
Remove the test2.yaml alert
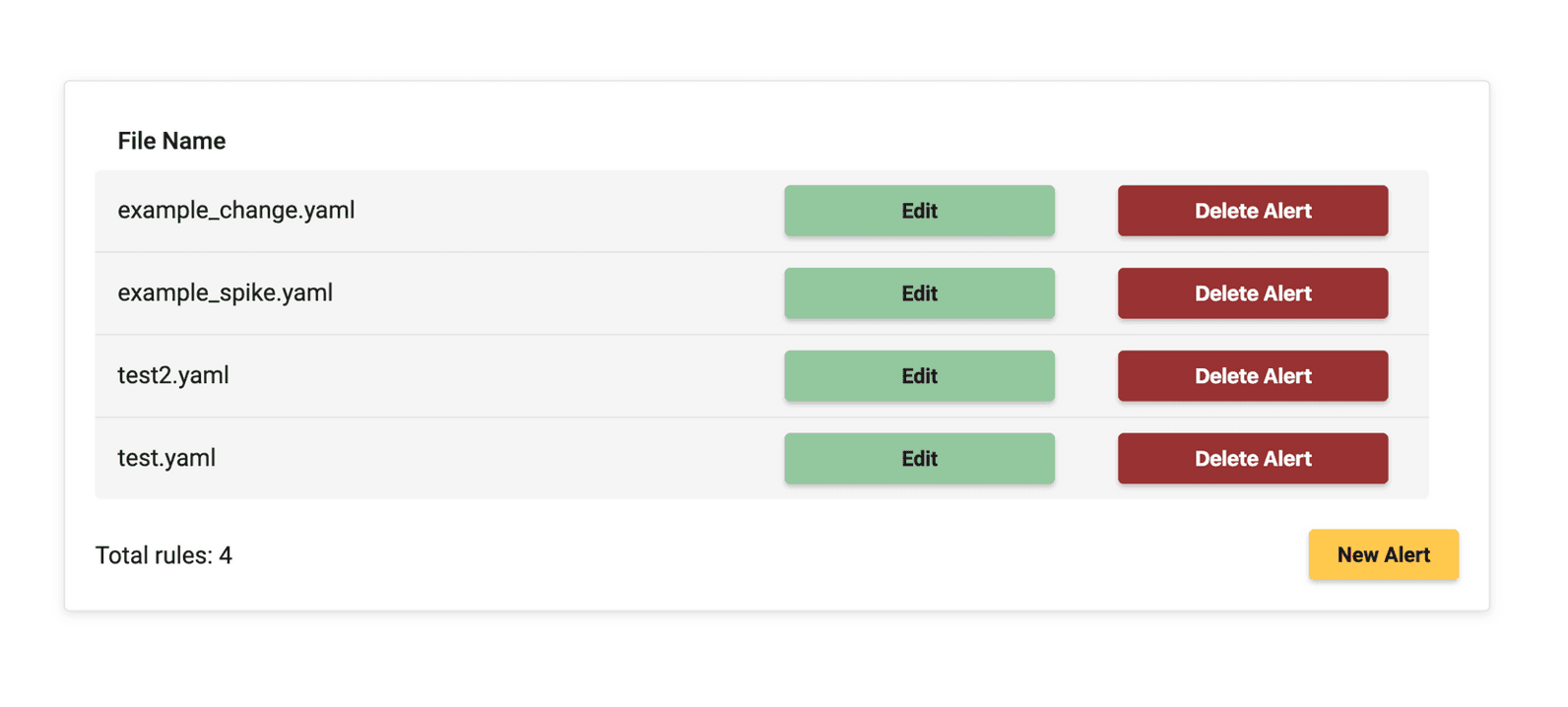[x=1252, y=376]
